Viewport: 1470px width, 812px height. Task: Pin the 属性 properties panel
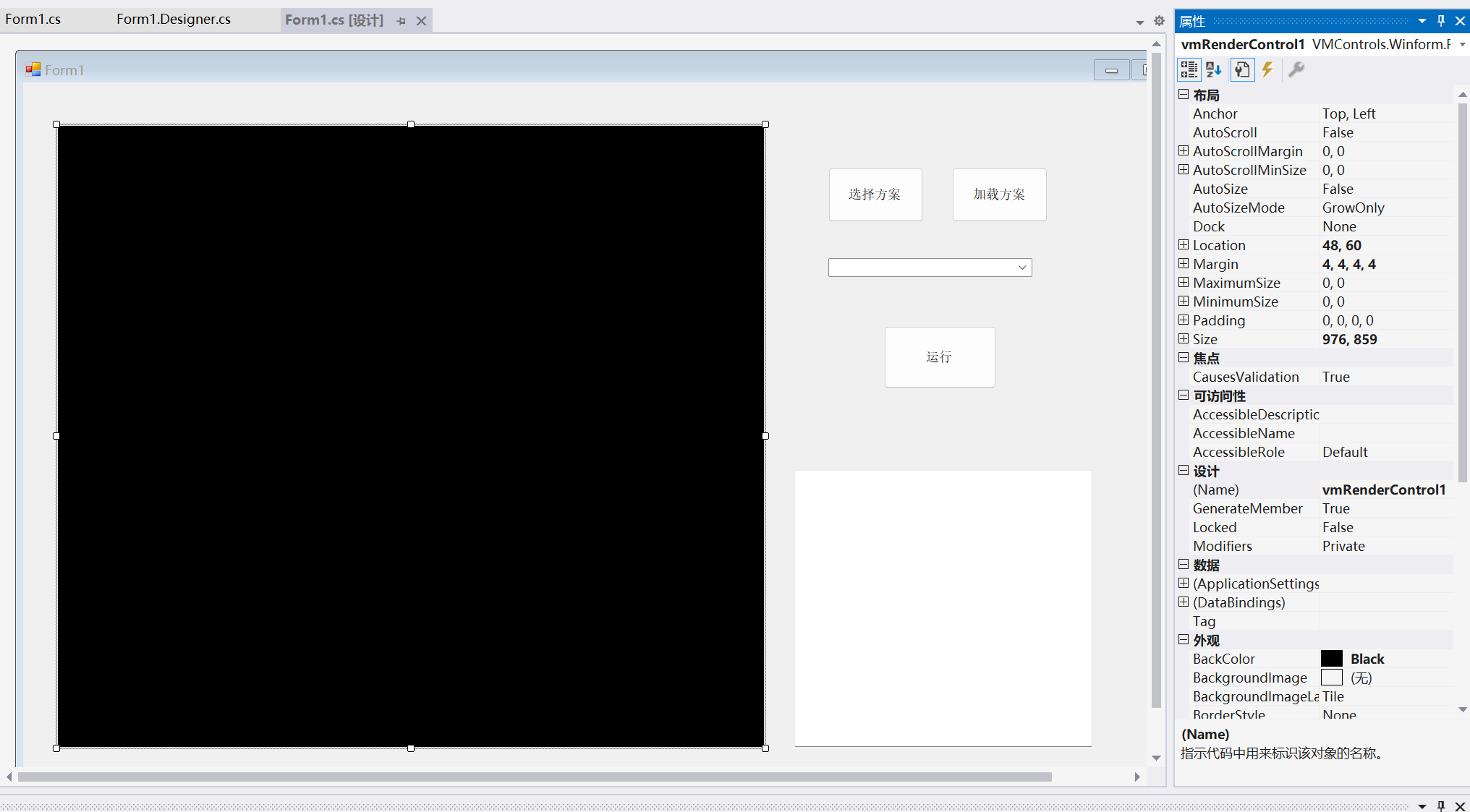[1441, 21]
